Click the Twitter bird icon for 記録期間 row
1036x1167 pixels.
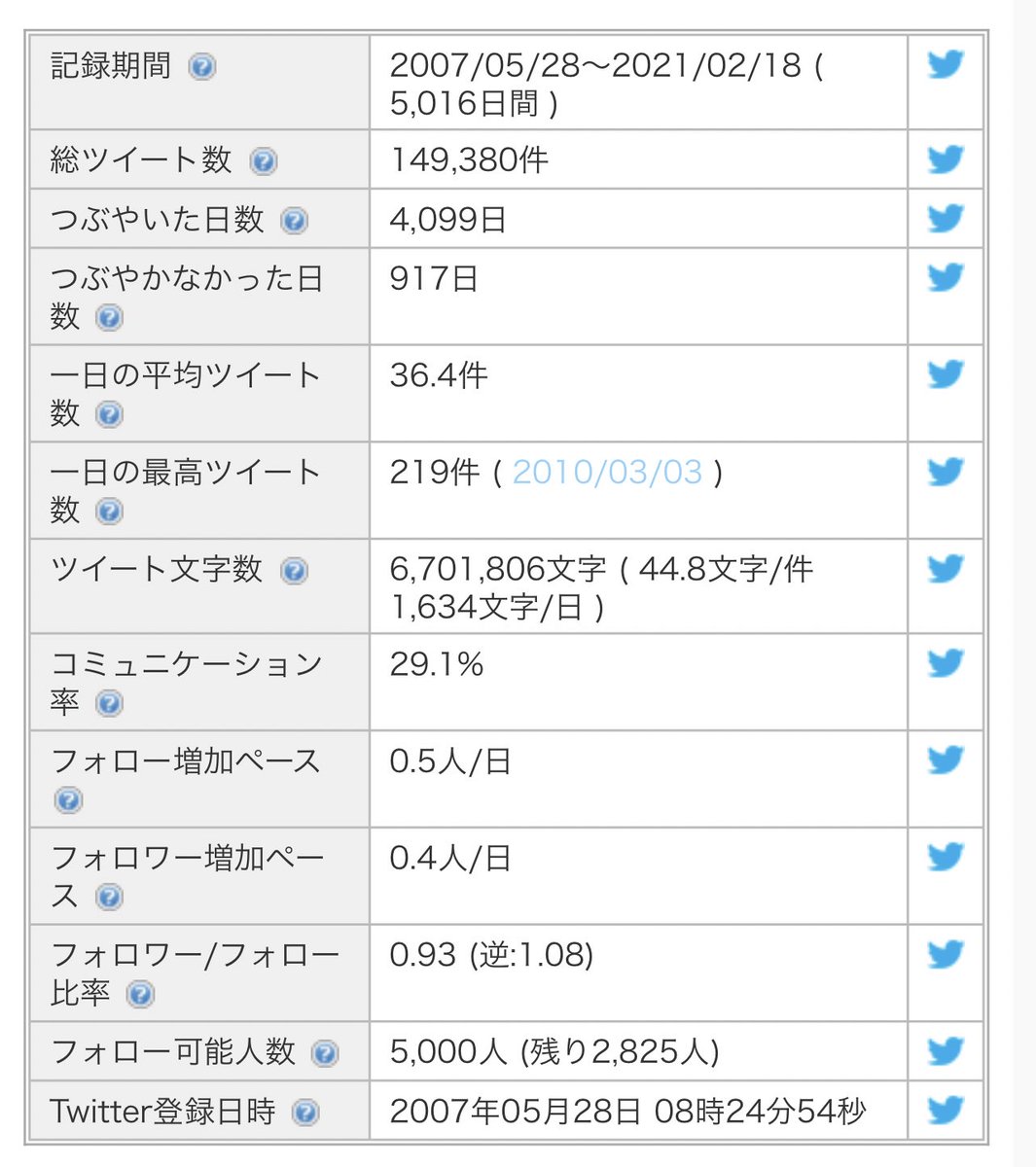click(945, 65)
